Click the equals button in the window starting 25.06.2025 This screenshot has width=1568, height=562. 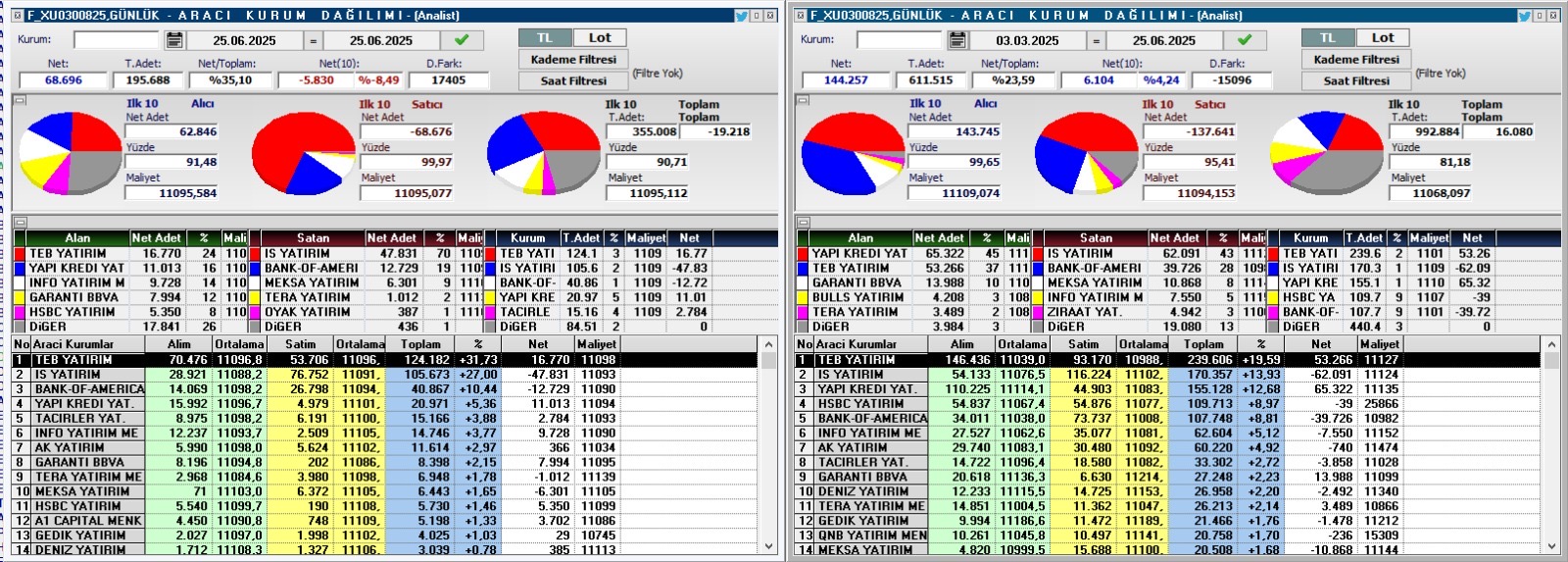point(313,40)
